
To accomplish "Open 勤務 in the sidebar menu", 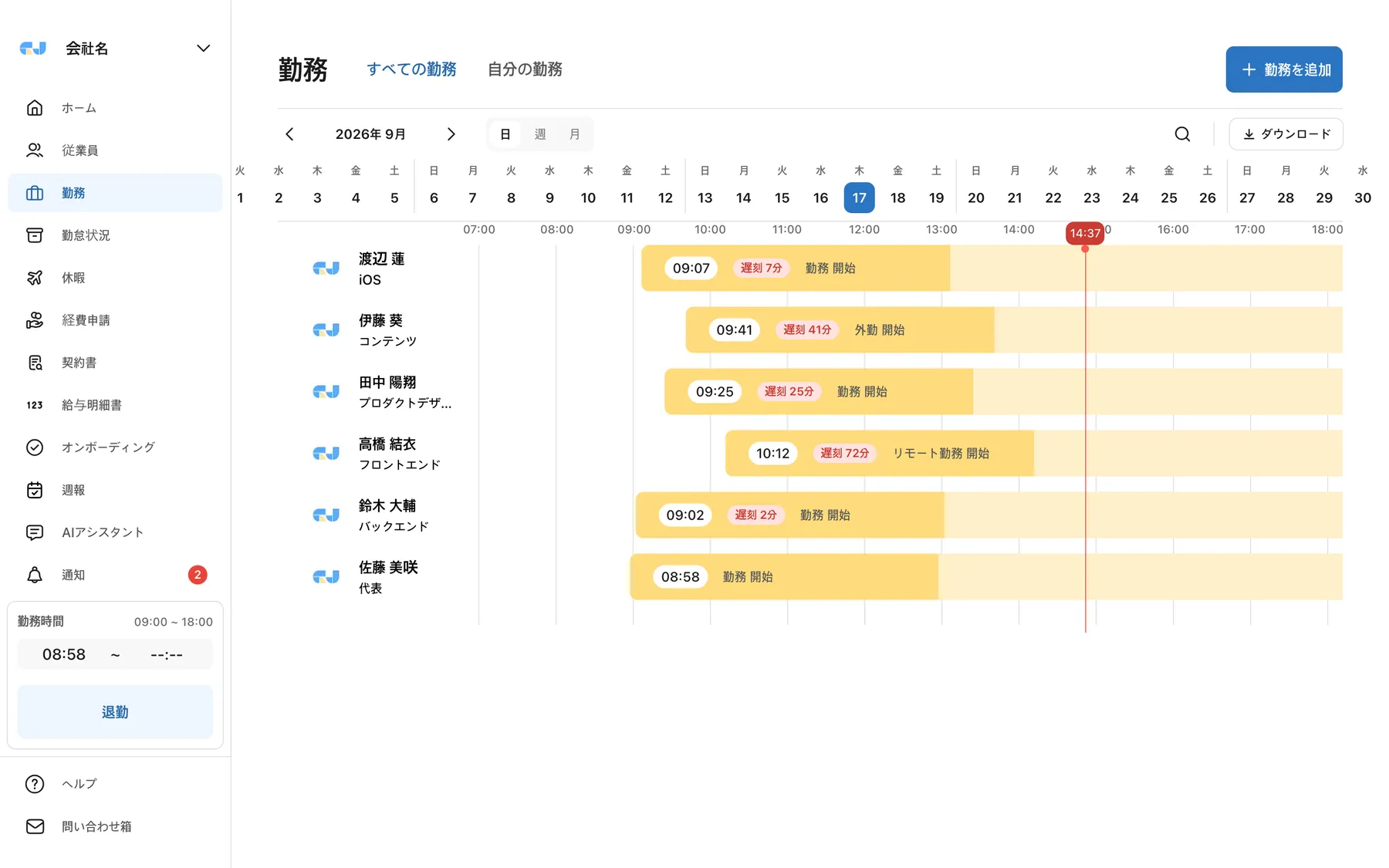I will (x=115, y=193).
